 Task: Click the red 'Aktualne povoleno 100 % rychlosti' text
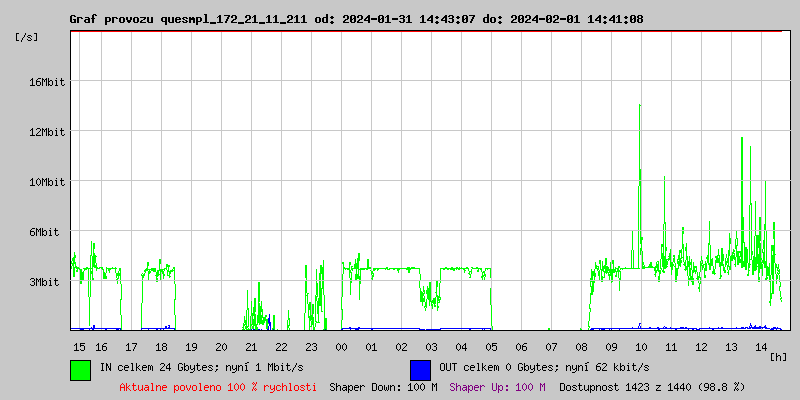218,386
